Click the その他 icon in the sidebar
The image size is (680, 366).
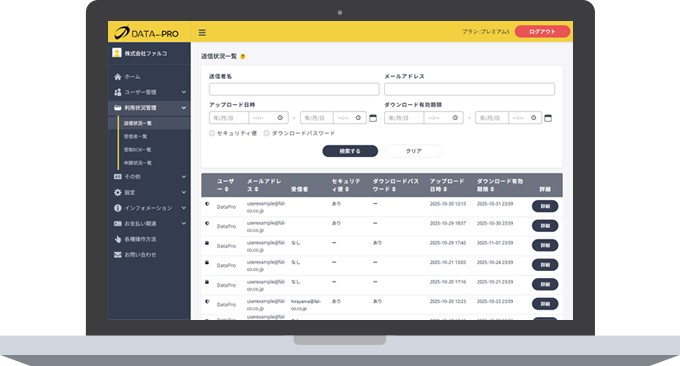coord(118,176)
